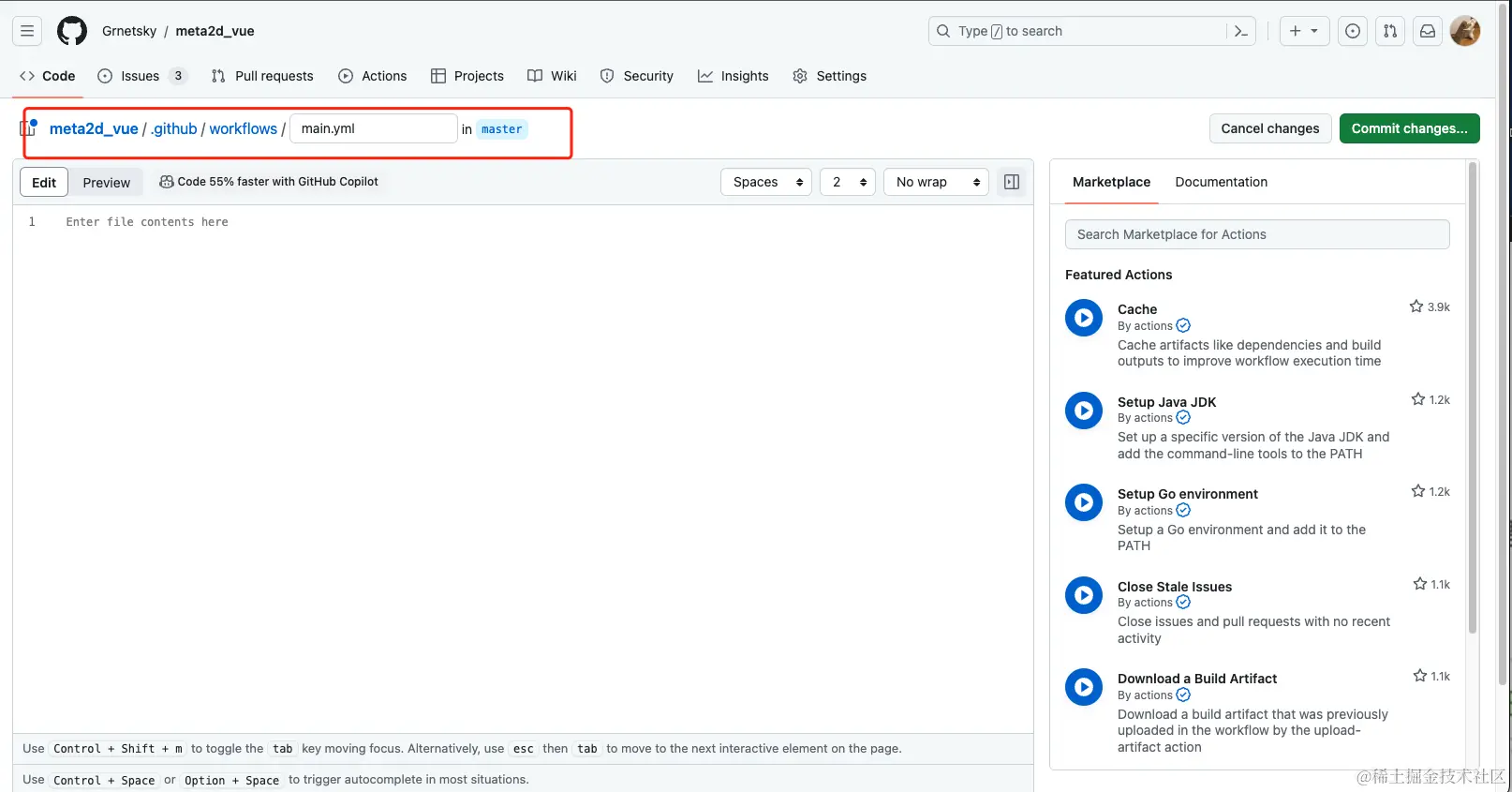Click the Close Stale Issues action icon
This screenshot has height=792, width=1512.
click(1084, 595)
